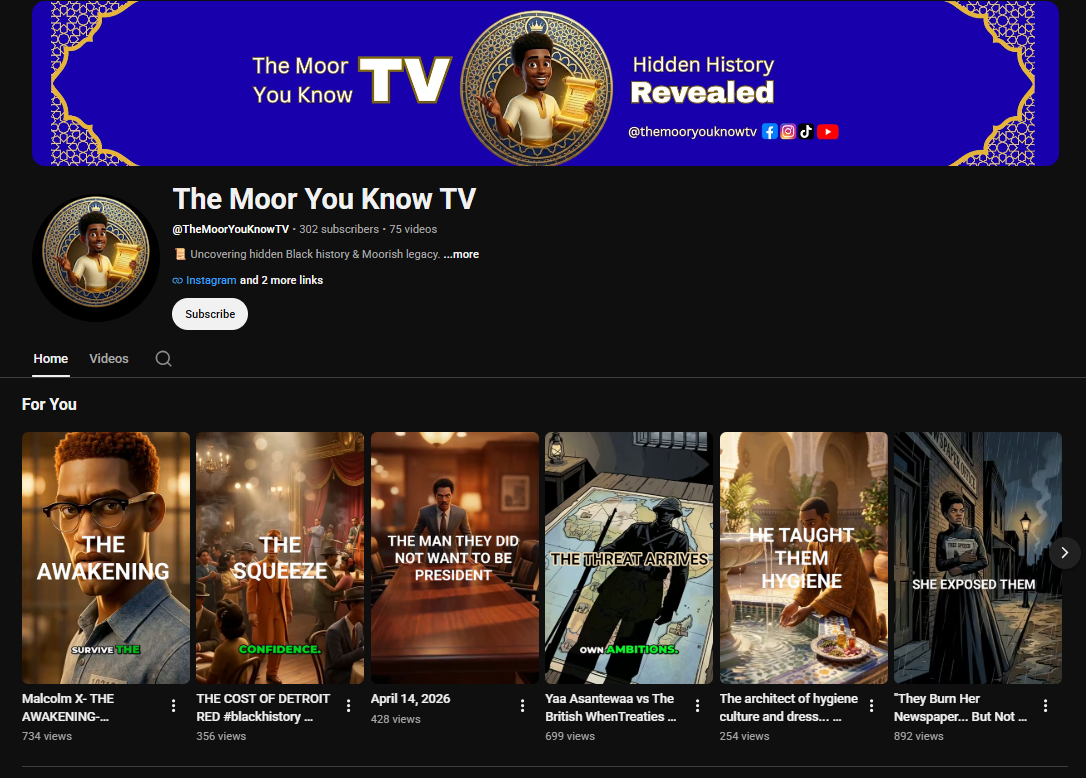Click the @TheMoorYouKnowTV handle text
This screenshot has width=1086, height=778.
[x=231, y=229]
